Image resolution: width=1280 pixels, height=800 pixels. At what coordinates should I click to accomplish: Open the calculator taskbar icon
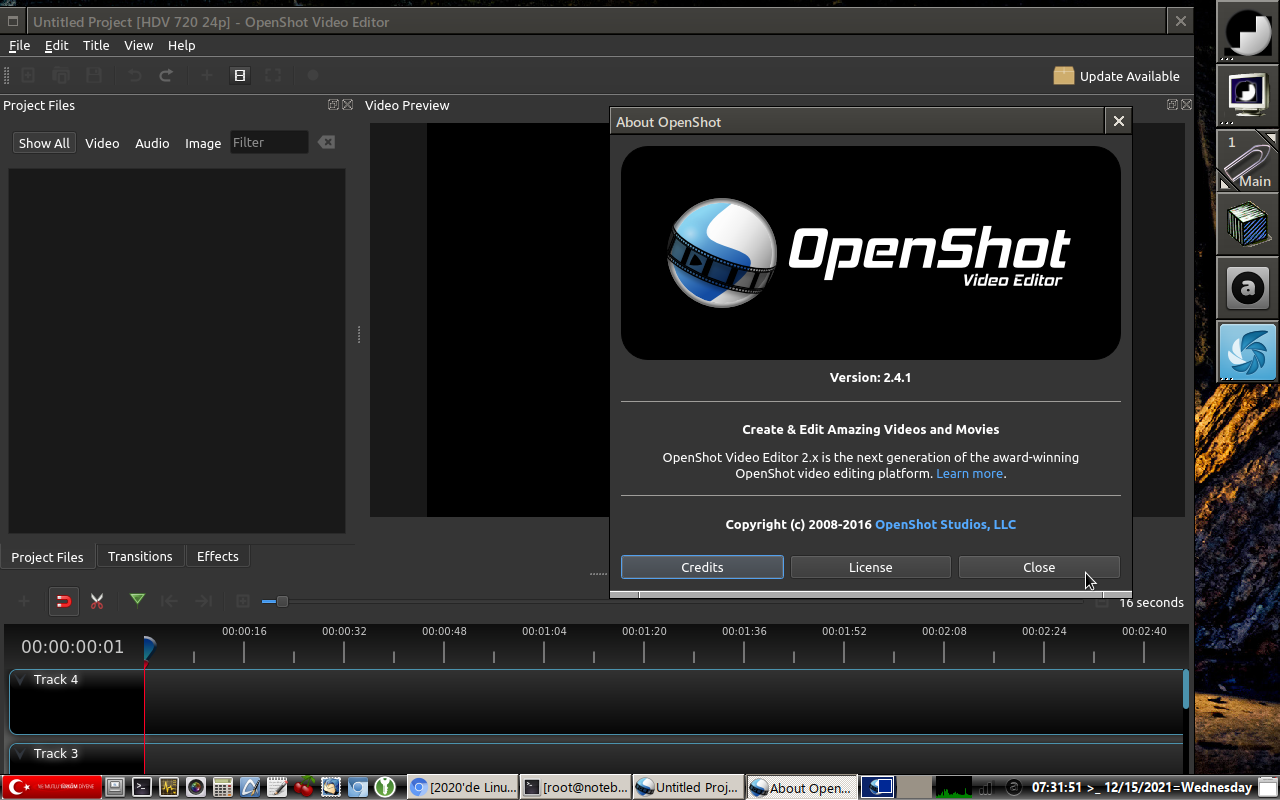223,787
